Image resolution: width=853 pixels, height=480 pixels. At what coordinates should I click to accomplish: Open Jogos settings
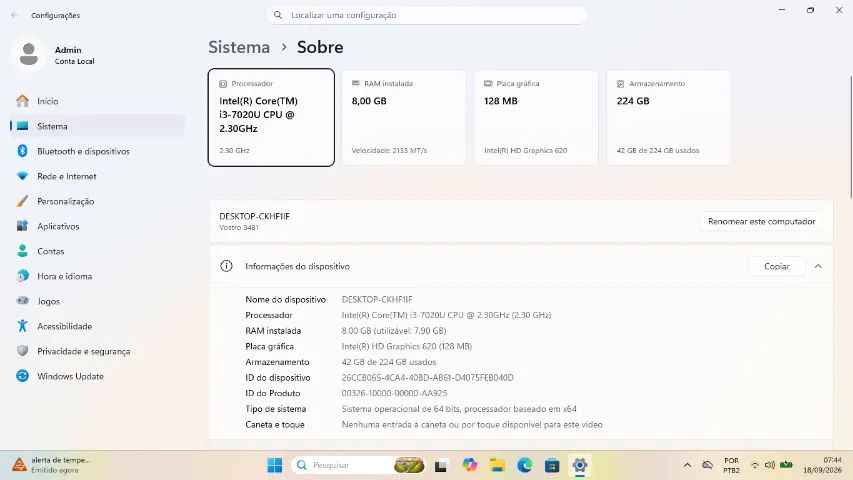point(97,301)
